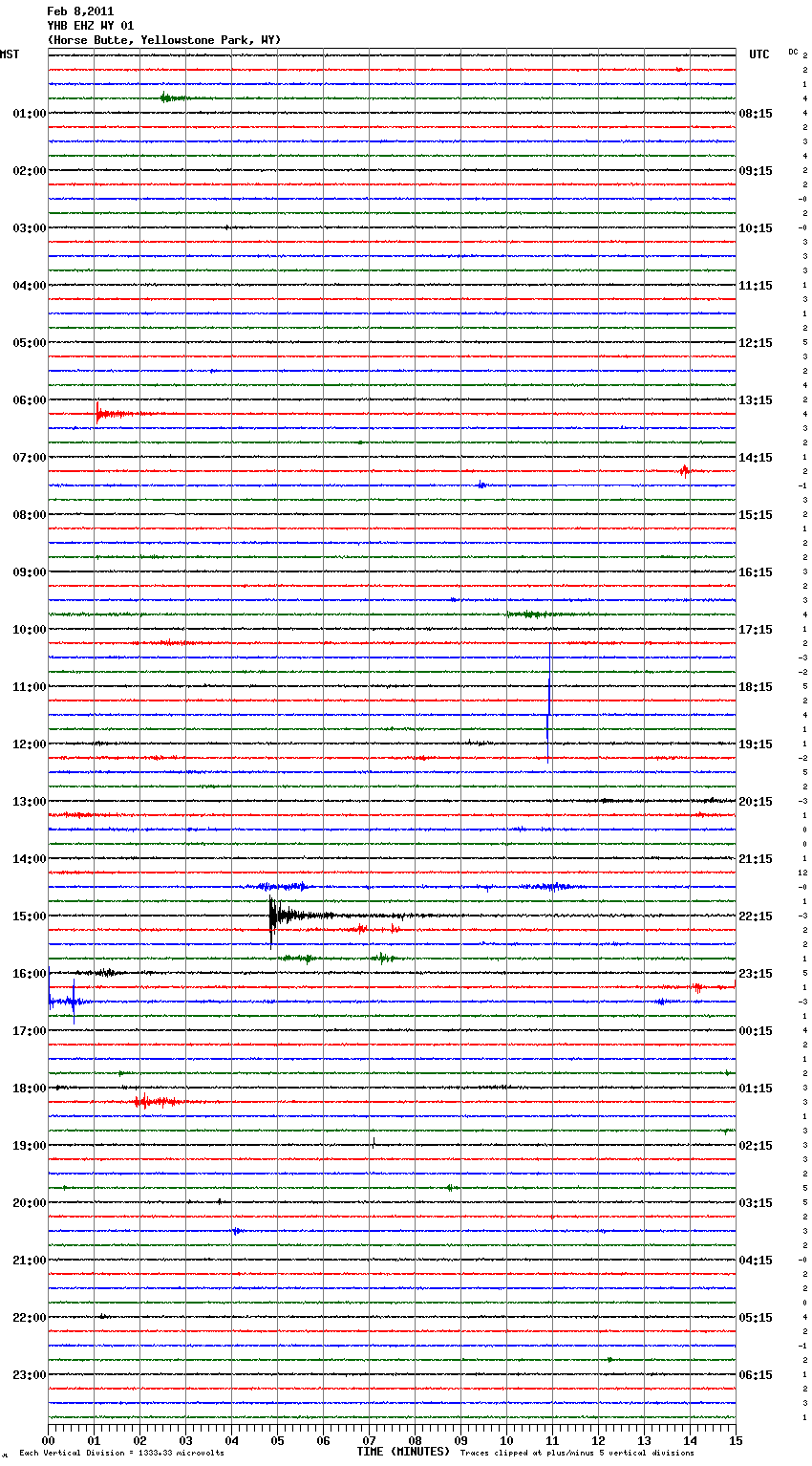Click the date header 'Feb 8,2011'
This screenshot has width=812, height=1466.
click(80, 11)
